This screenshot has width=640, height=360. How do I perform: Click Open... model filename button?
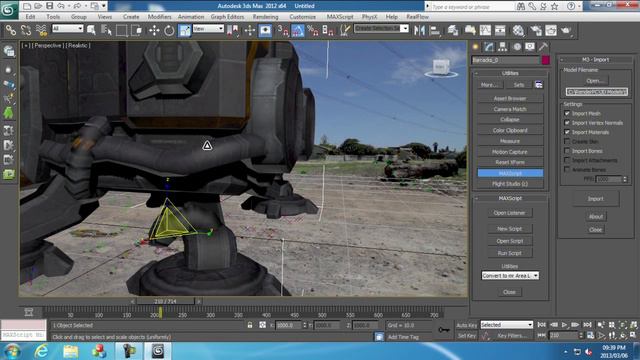click(x=596, y=81)
